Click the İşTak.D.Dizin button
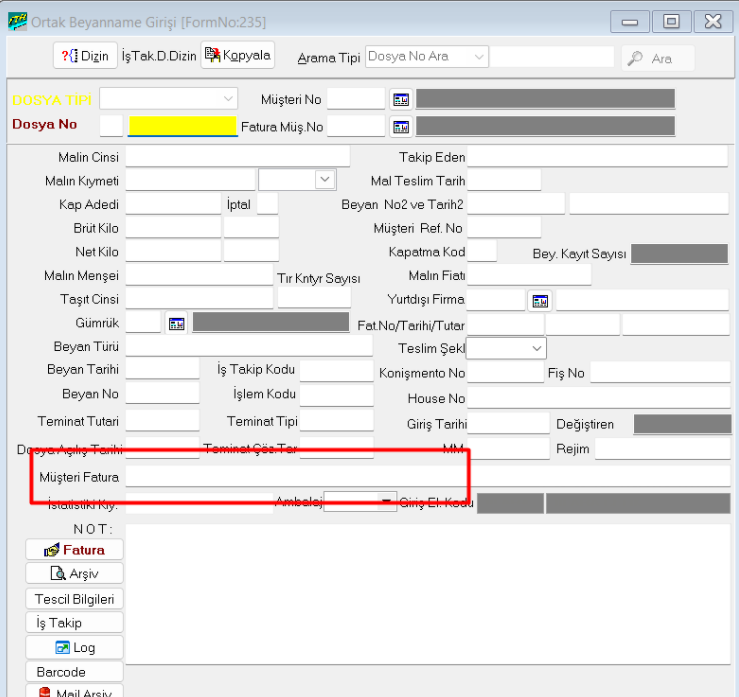Screen dimensions: 739x697 tap(159, 57)
